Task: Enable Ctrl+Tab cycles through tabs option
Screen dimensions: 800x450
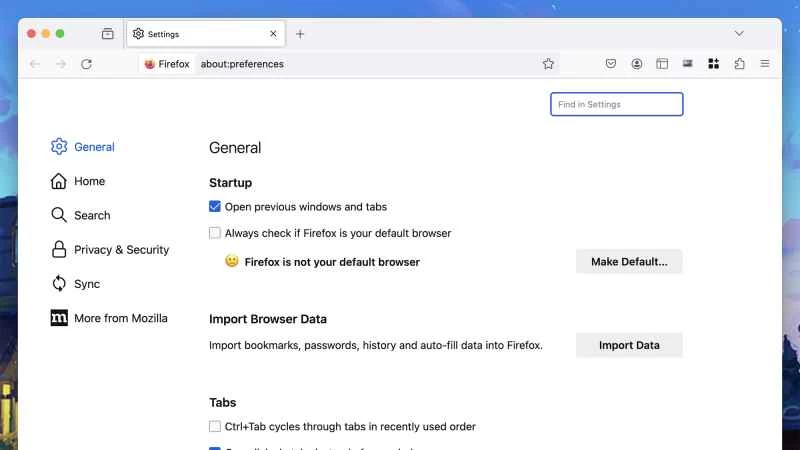Action: pyautogui.click(x=215, y=426)
